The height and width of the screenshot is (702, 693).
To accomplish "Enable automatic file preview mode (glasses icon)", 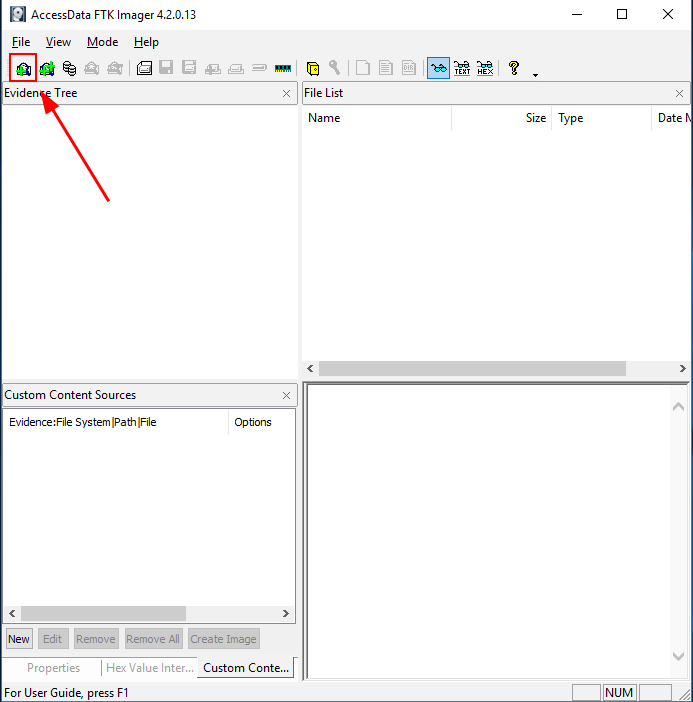I will pos(438,68).
